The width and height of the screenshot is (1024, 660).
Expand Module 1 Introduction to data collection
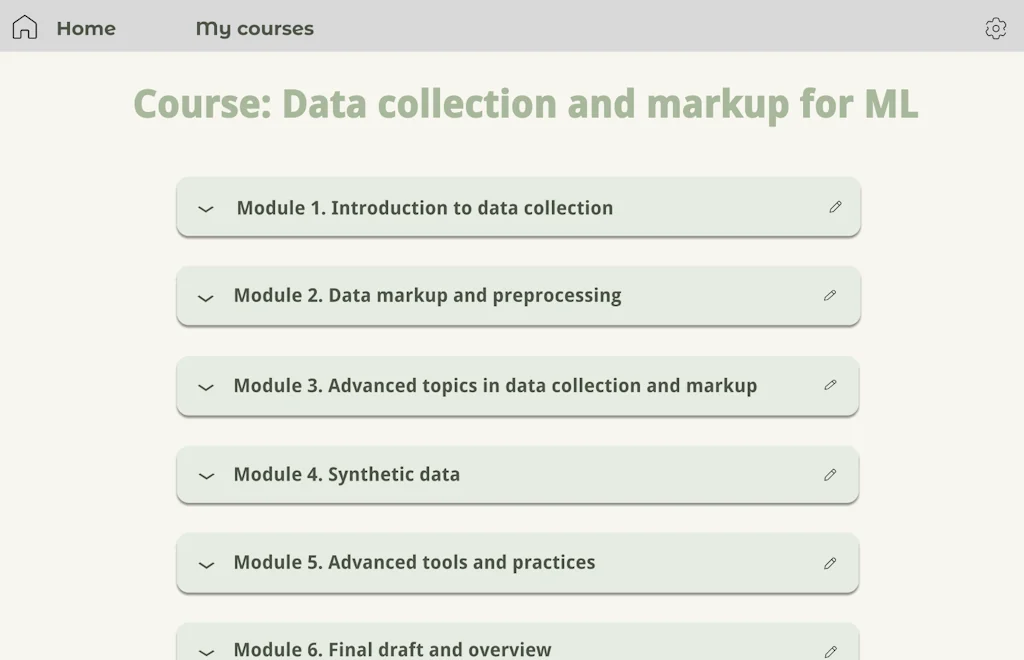click(x=205, y=209)
